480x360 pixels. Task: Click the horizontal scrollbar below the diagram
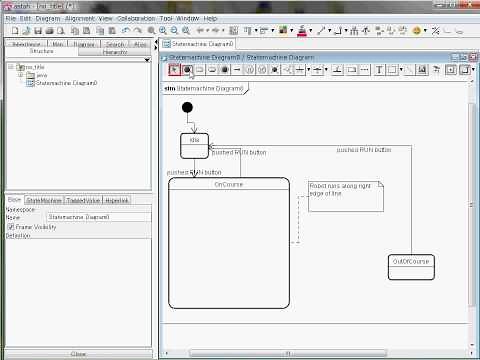288,353
